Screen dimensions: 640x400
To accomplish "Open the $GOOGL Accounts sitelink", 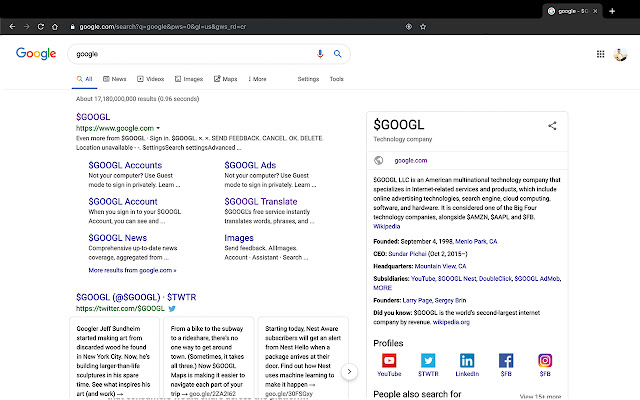I will tap(125, 165).
